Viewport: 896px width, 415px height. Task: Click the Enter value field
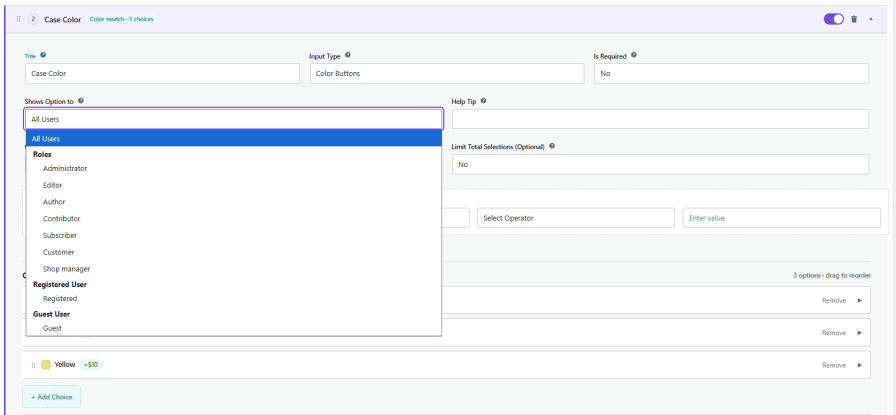click(782, 218)
